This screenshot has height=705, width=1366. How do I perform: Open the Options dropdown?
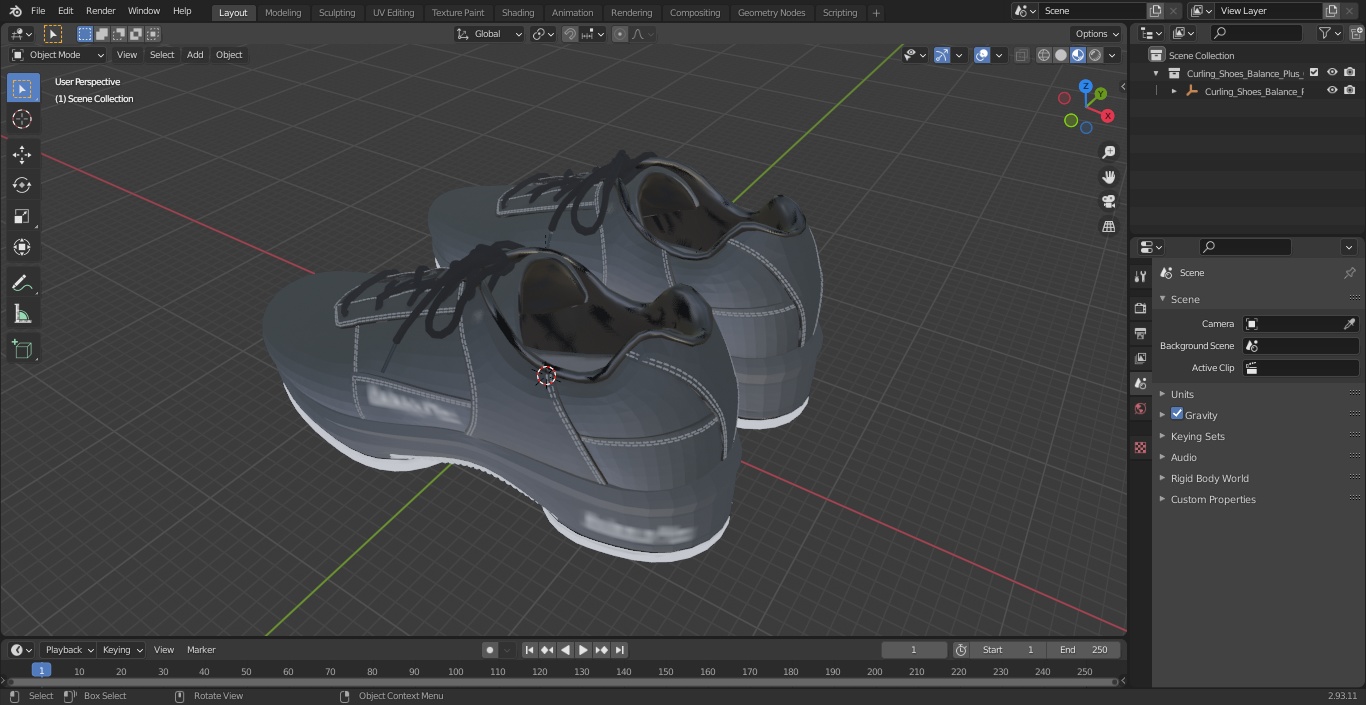(1097, 34)
